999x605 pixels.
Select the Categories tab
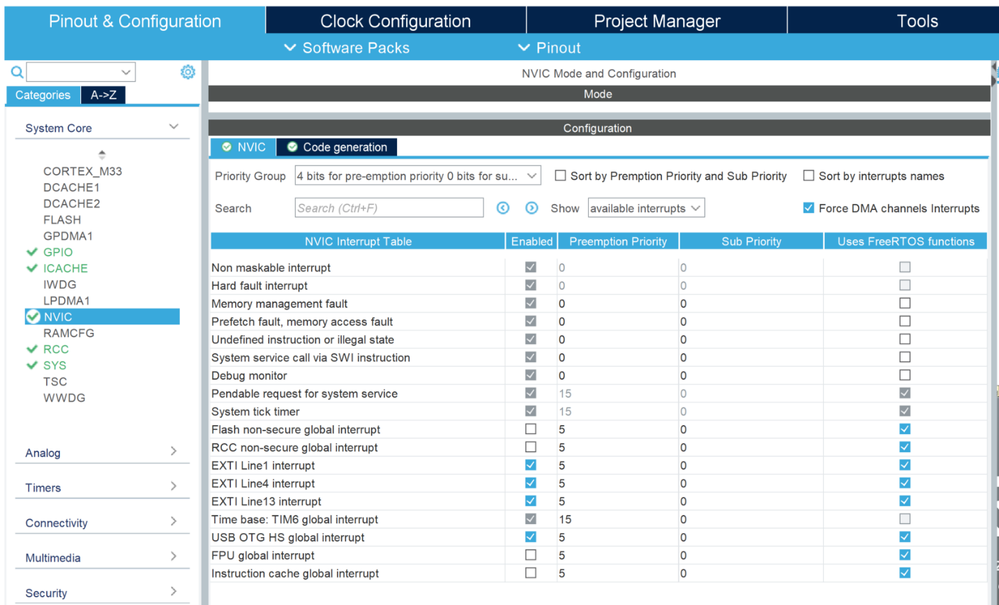43,95
